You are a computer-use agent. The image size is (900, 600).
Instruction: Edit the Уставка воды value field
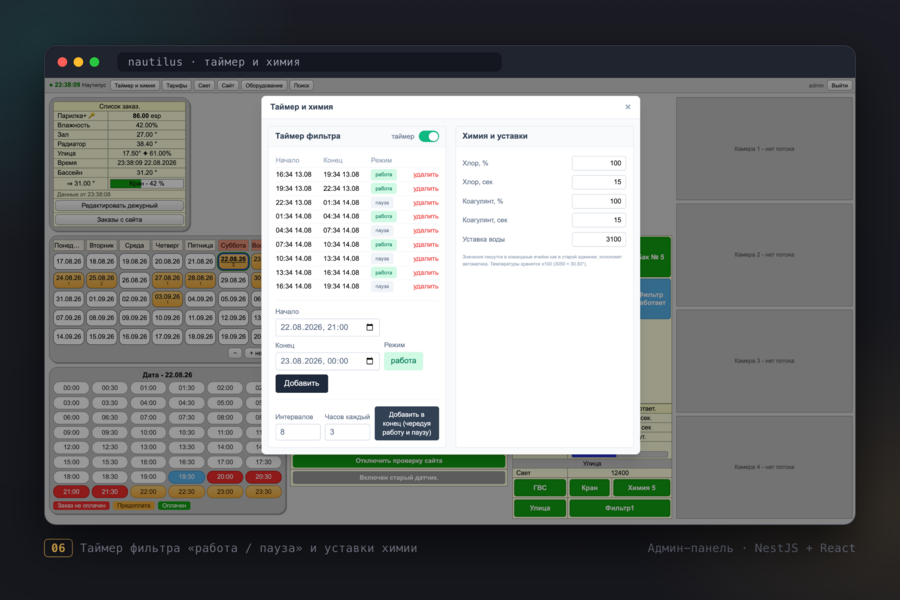[x=599, y=239]
